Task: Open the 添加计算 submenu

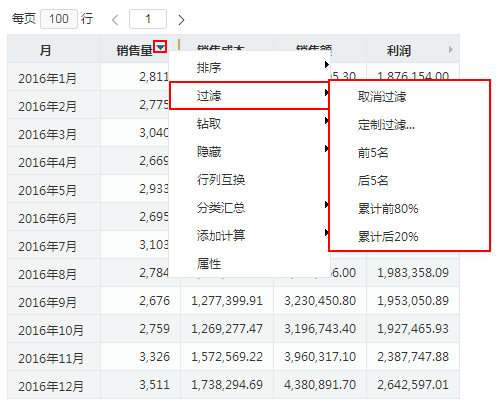Action: click(249, 236)
